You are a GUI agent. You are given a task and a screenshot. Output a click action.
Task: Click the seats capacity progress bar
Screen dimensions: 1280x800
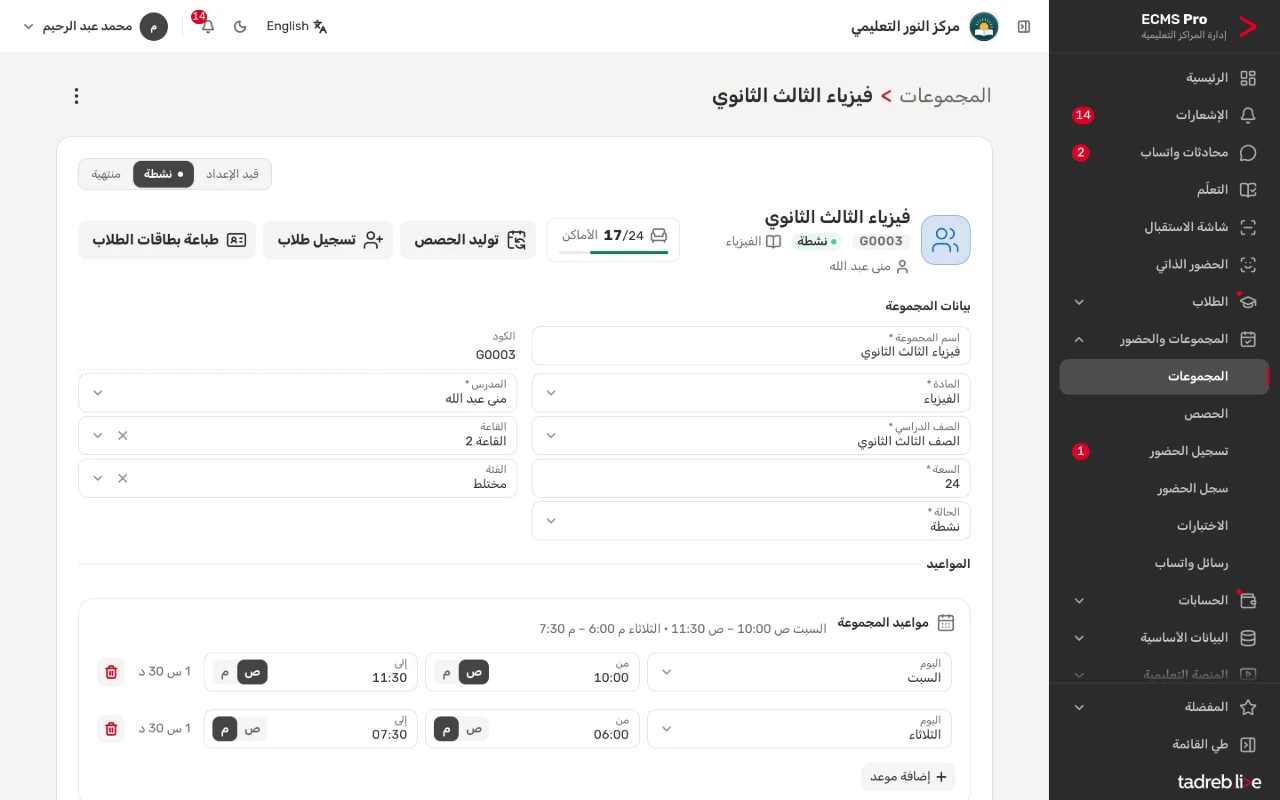click(613, 252)
